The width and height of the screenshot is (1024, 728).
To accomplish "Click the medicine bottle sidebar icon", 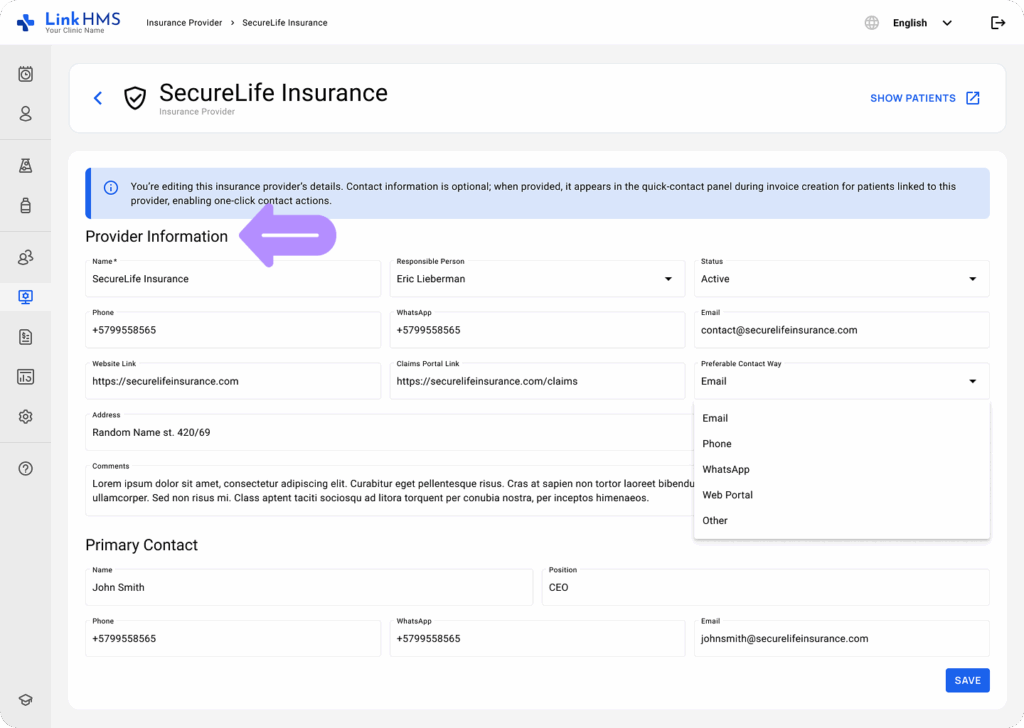I will 26,206.
